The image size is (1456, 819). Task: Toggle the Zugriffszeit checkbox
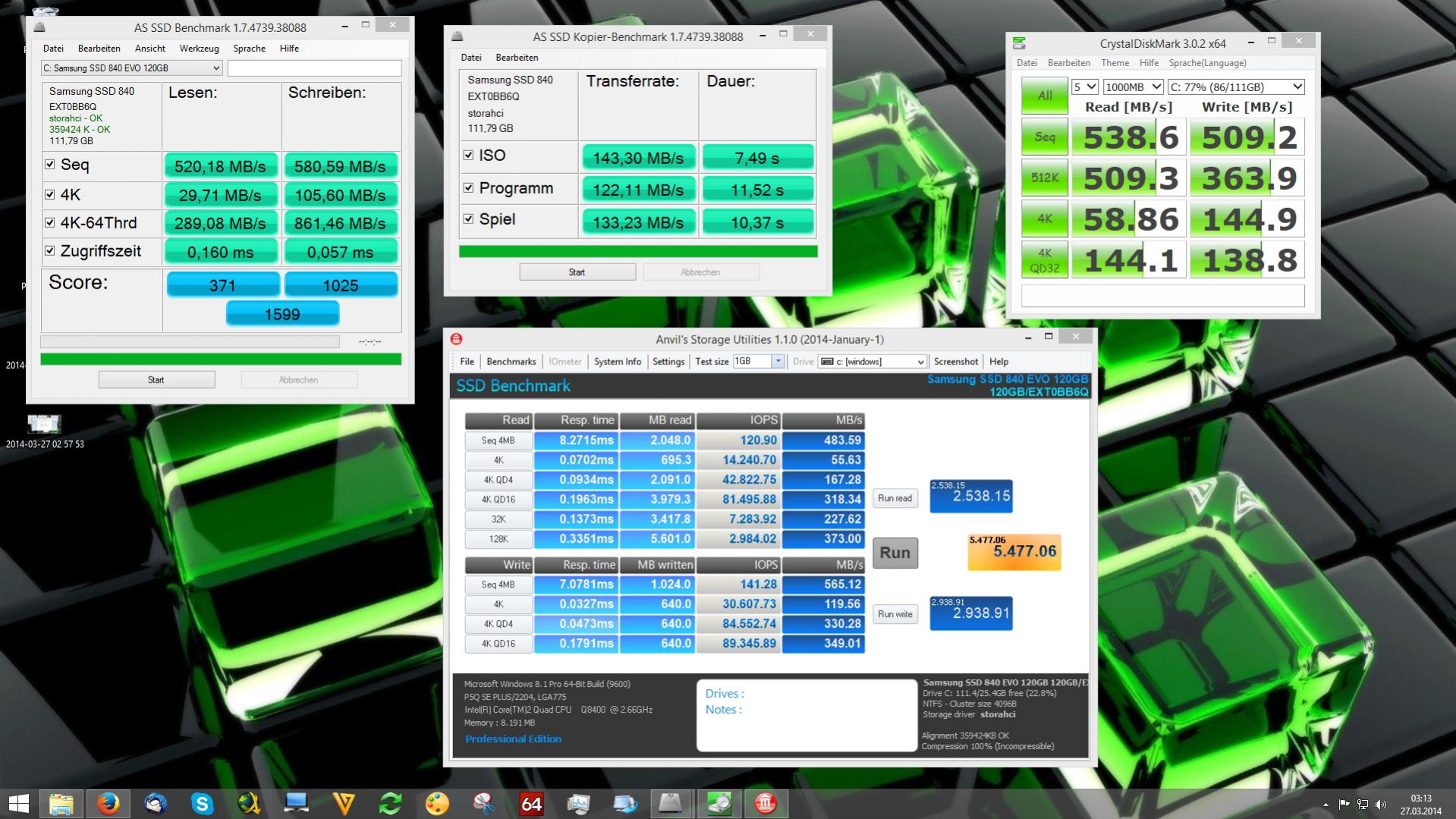tap(50, 250)
